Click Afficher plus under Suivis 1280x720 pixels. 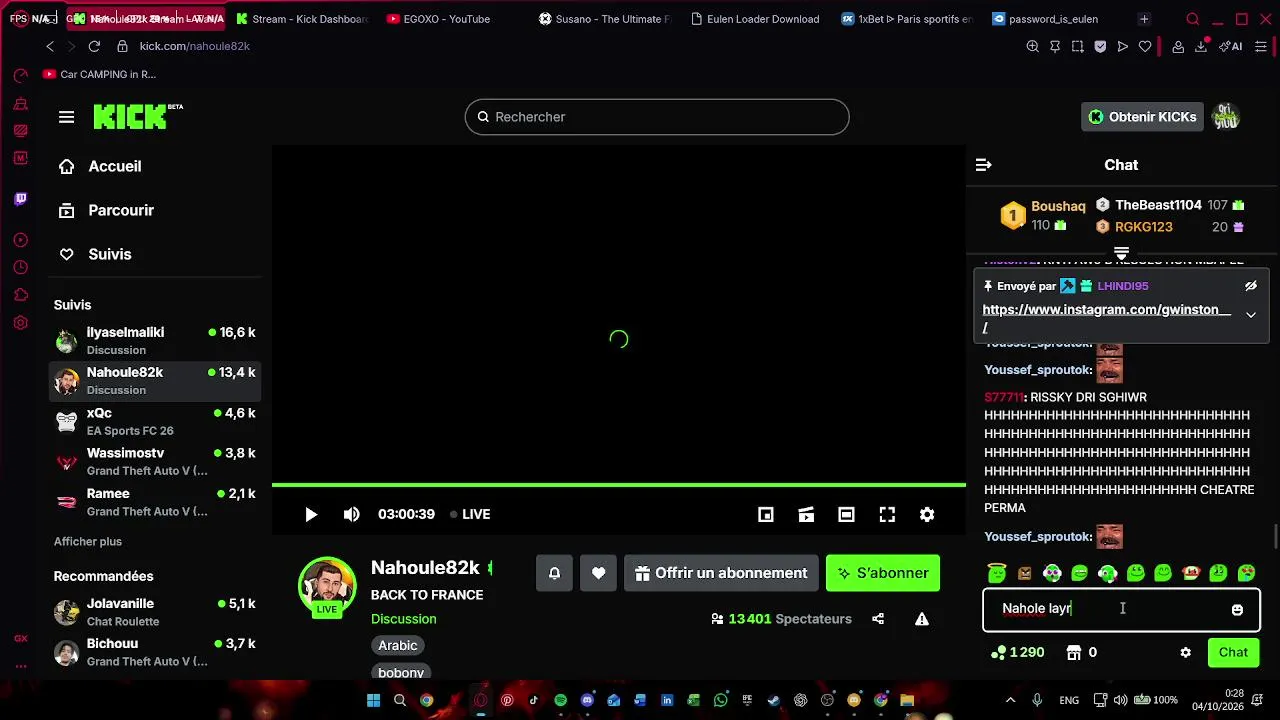[x=88, y=541]
